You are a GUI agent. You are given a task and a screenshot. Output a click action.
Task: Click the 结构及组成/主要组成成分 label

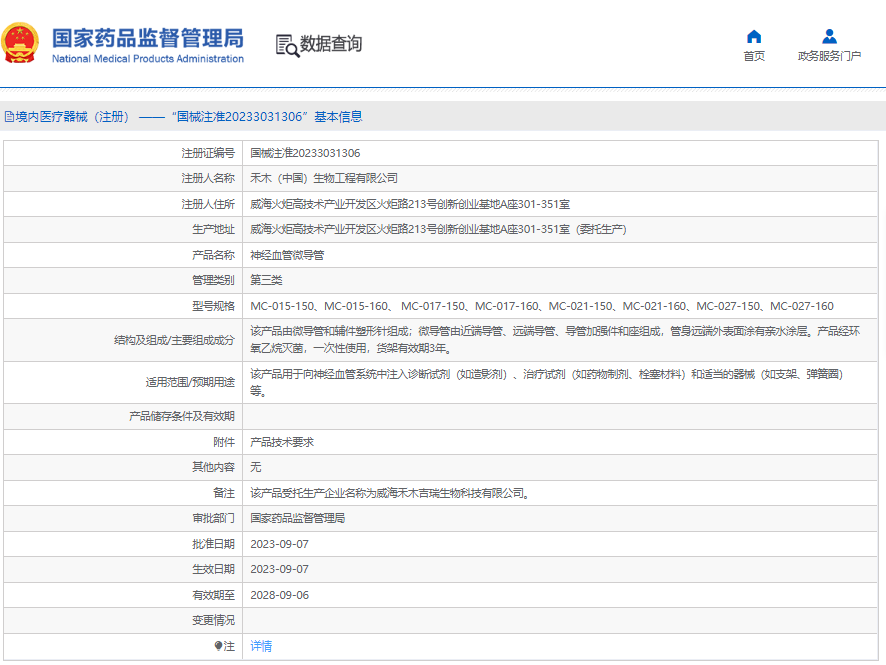click(x=174, y=340)
